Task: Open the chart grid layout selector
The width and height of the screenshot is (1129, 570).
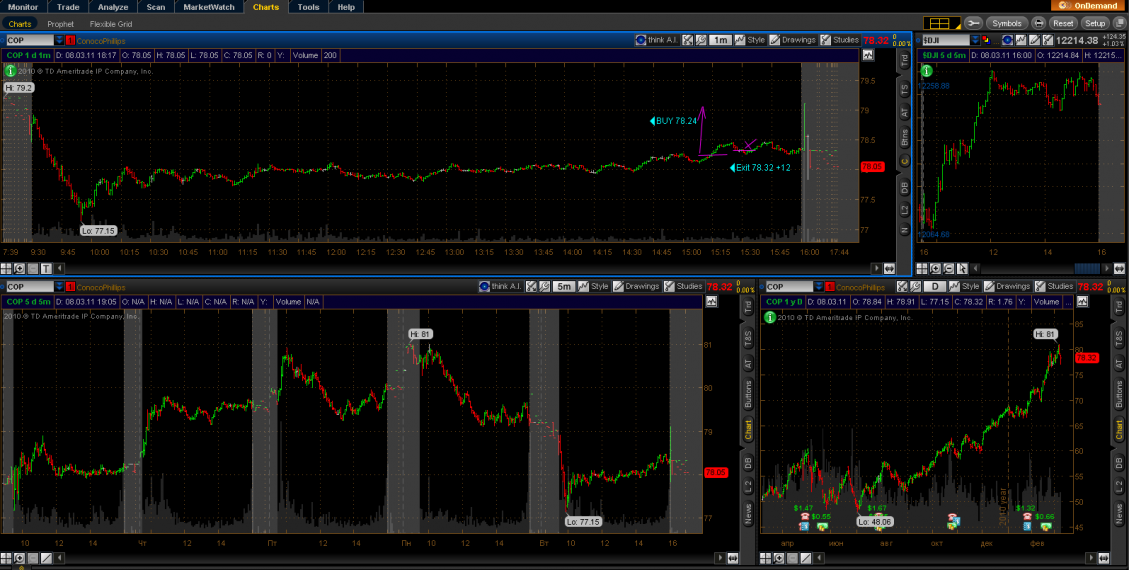Action: pyautogui.click(x=942, y=23)
